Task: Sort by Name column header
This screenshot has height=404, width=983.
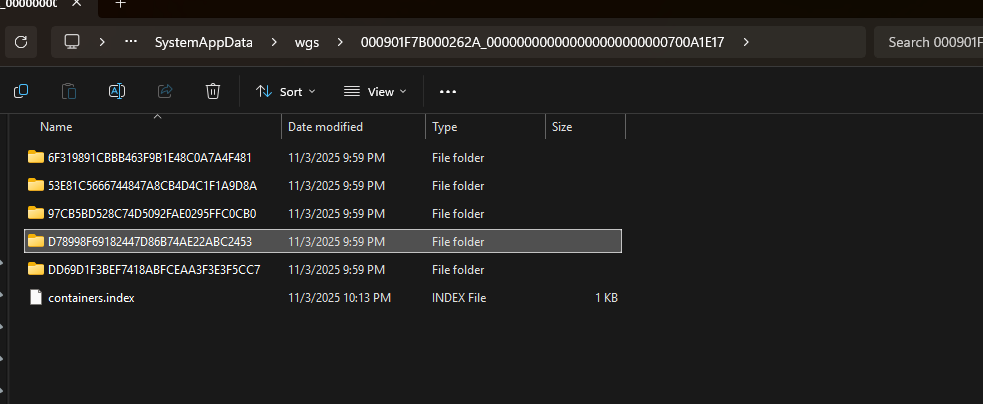Action: [56, 127]
